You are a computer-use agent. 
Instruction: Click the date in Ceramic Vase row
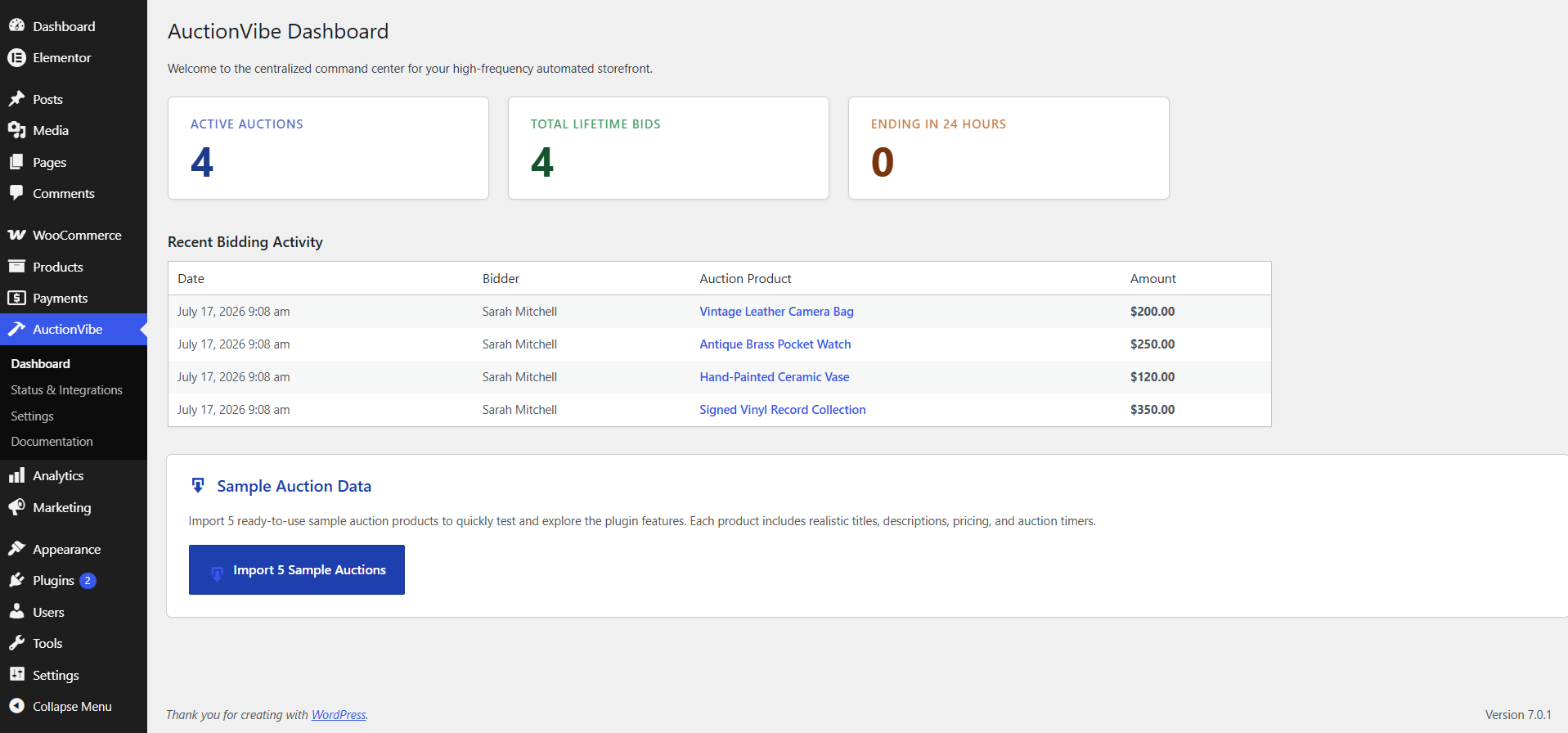pos(233,377)
